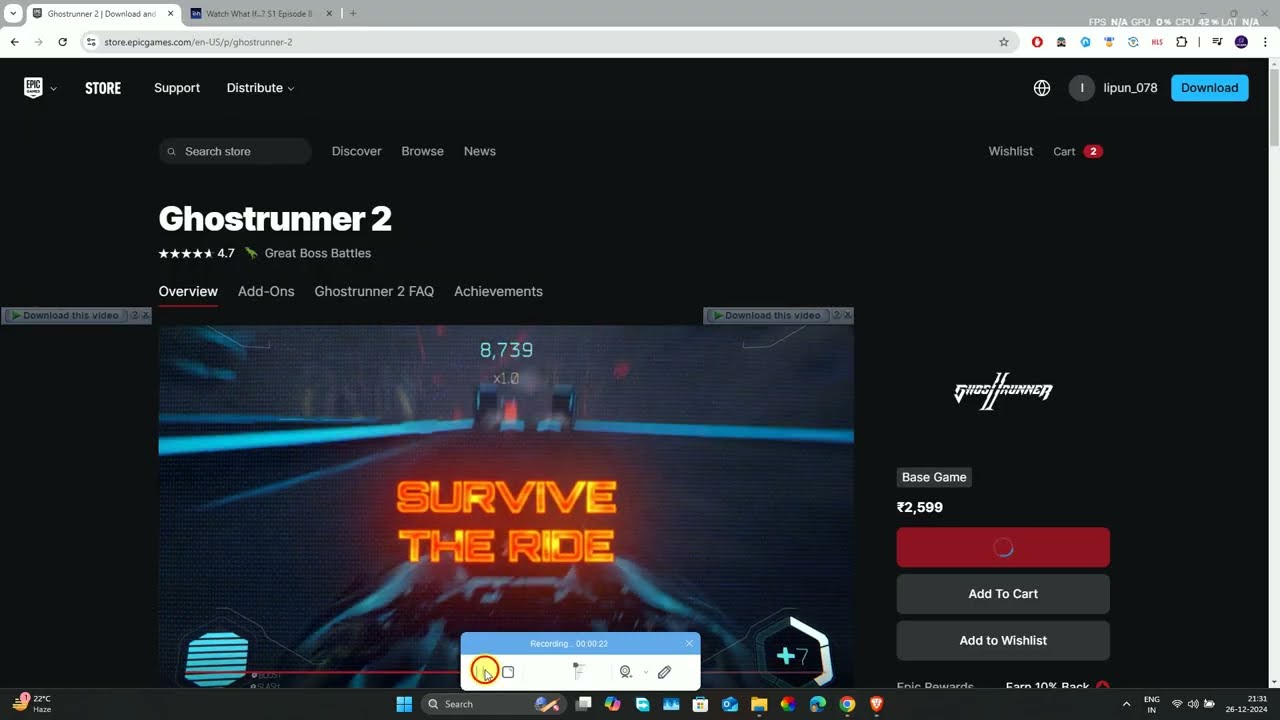This screenshot has height=720, width=1280.
Task: Open a new browser tab
Action: 353,14
